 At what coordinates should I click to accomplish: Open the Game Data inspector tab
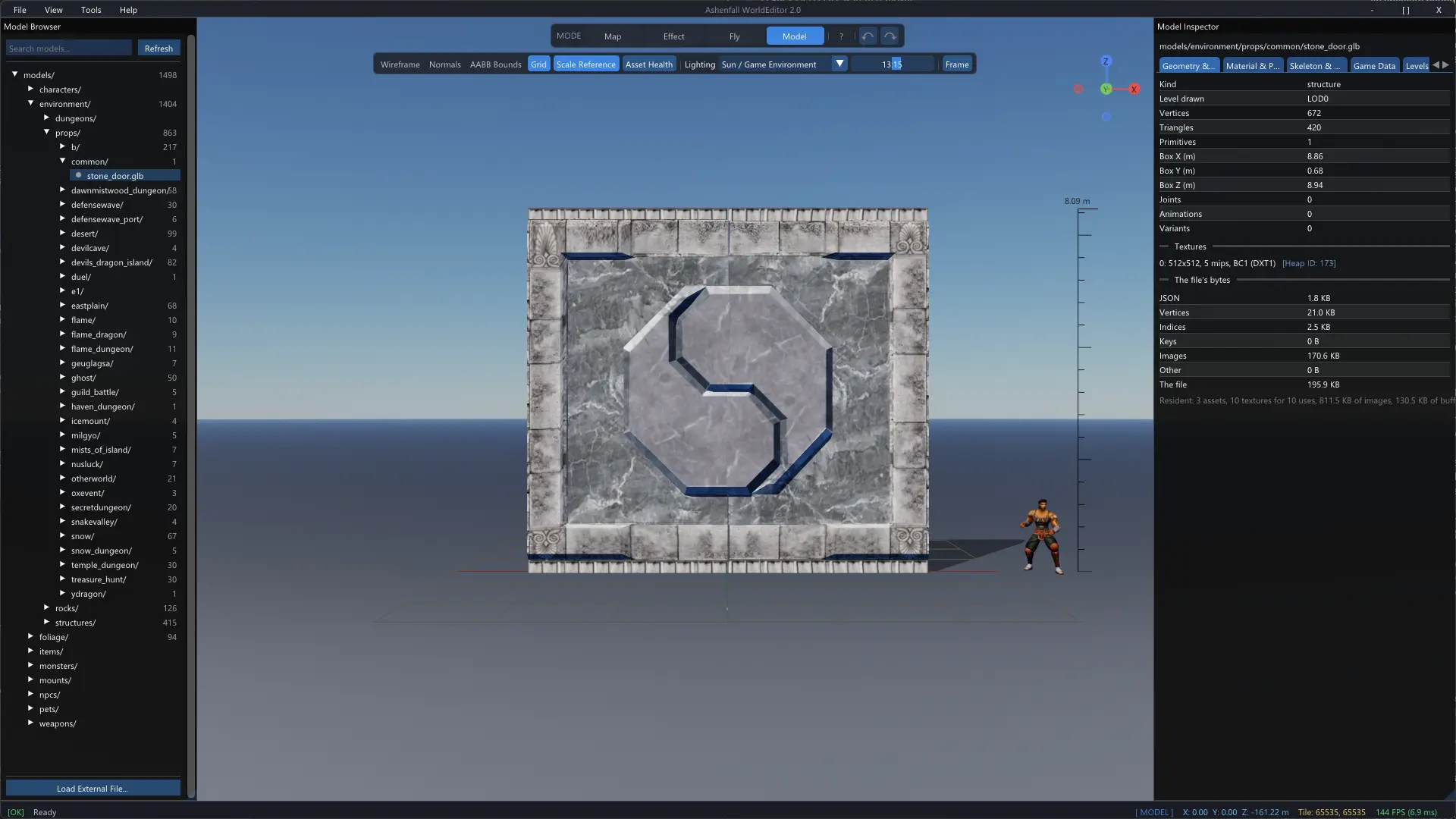[1374, 66]
